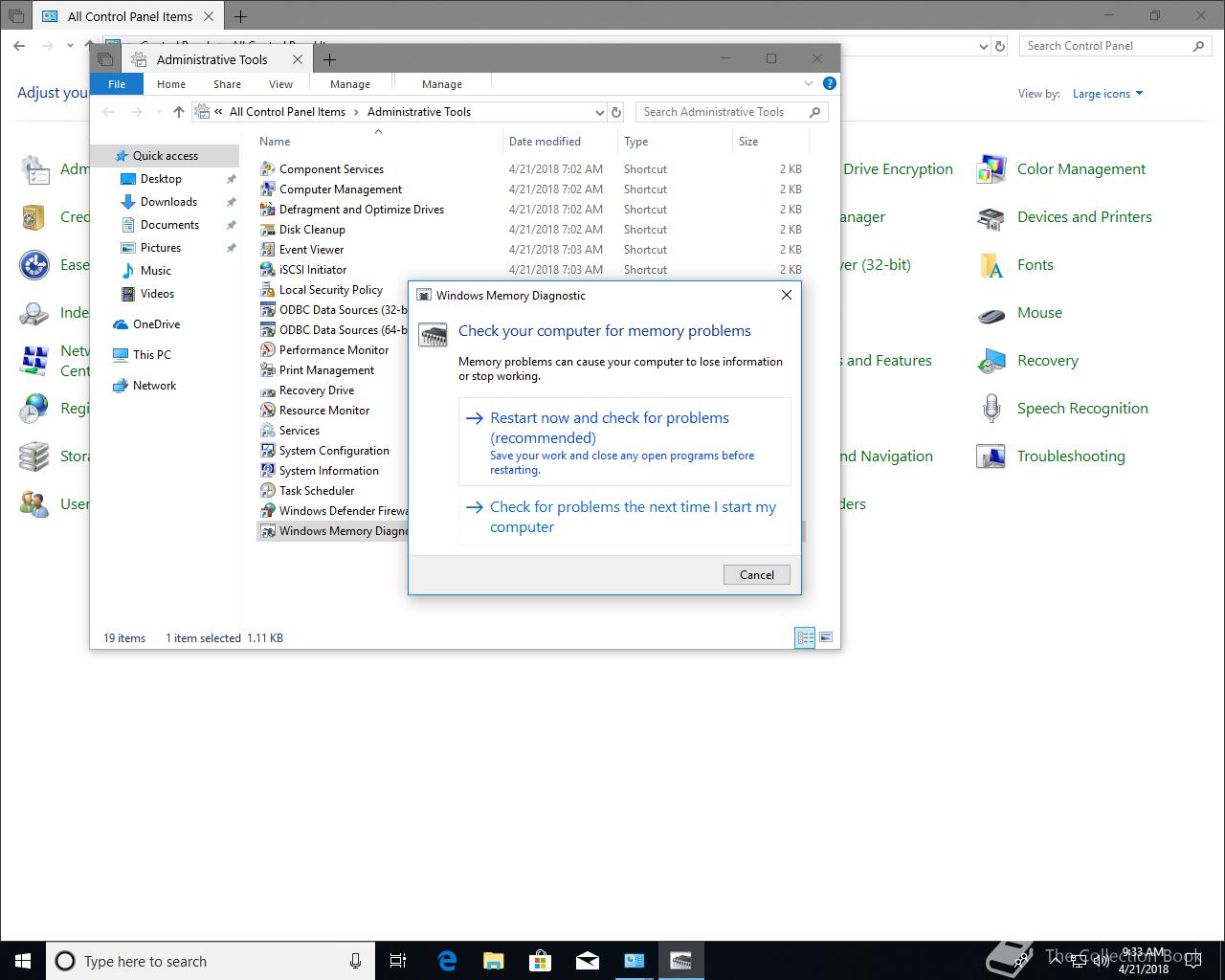Select the Computer Management icon
This screenshot has width=1225, height=980.
tap(268, 189)
